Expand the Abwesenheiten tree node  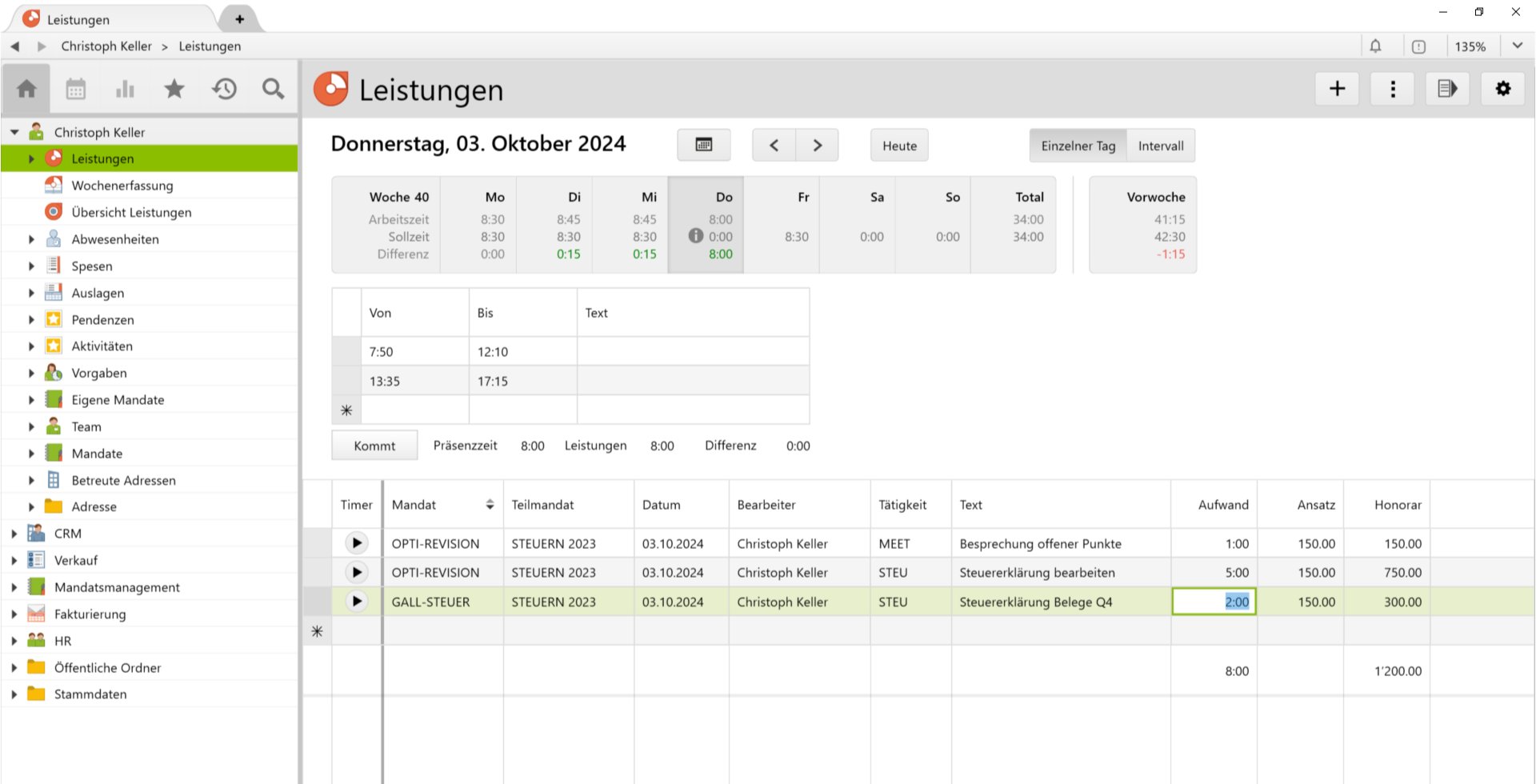coord(31,239)
